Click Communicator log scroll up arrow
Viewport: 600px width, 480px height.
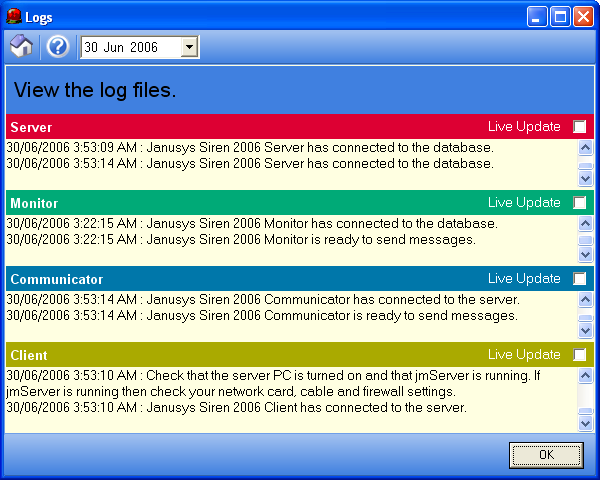(x=585, y=299)
